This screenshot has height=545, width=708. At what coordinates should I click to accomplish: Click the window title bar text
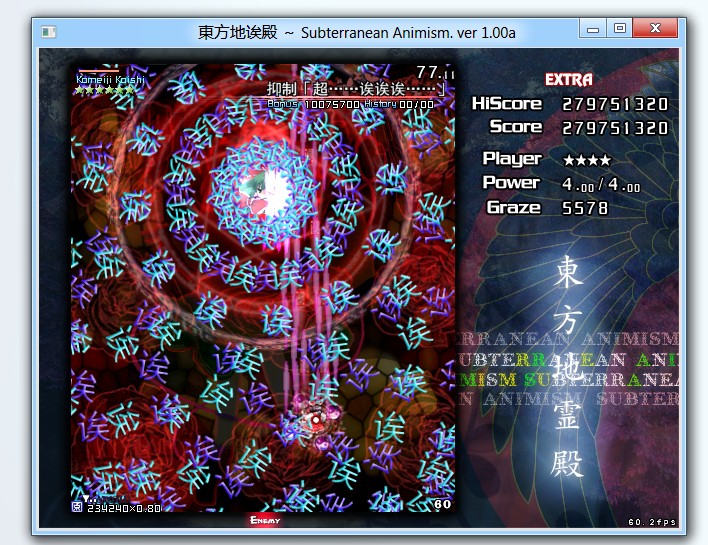pos(357,32)
